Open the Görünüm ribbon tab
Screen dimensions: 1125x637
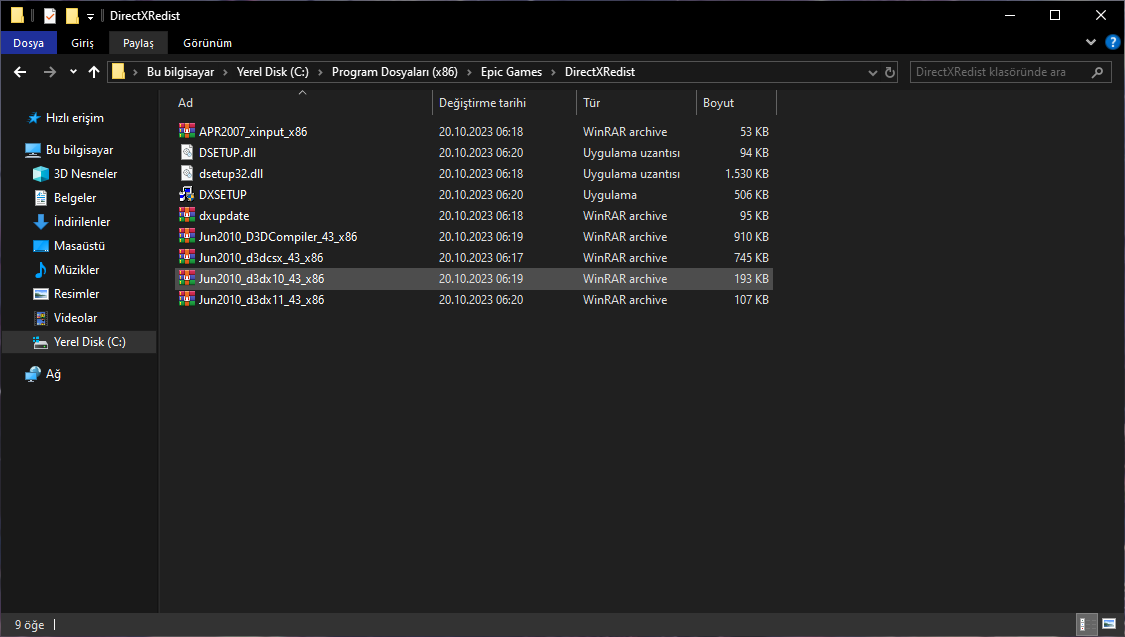pos(207,43)
